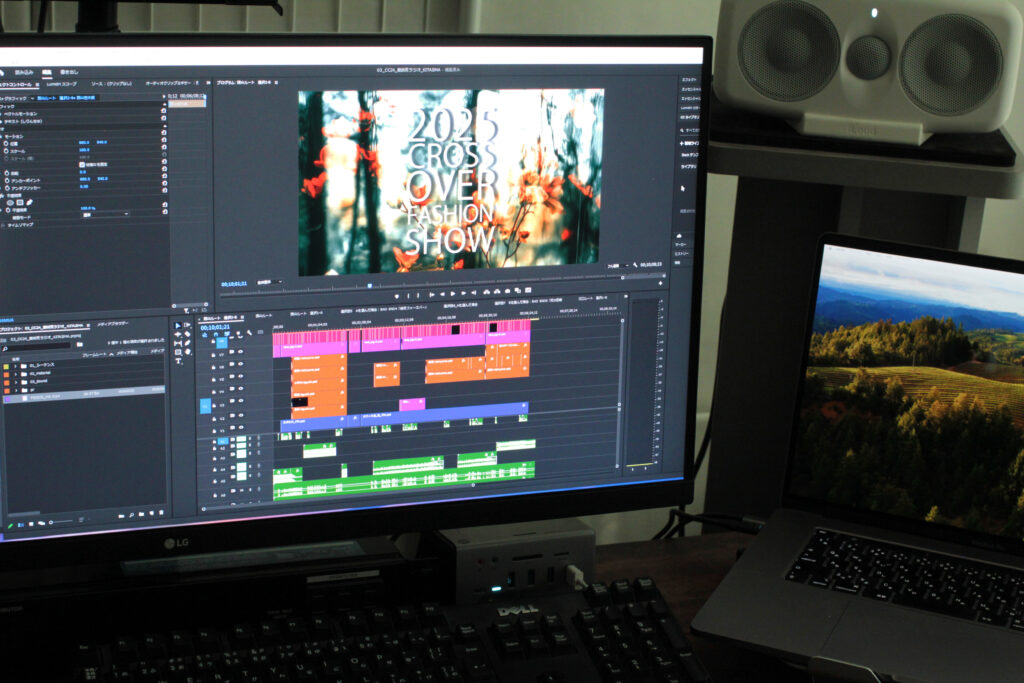Click the rectangle mask icon under opacity
1024x683 pixels.
click(x=19, y=202)
